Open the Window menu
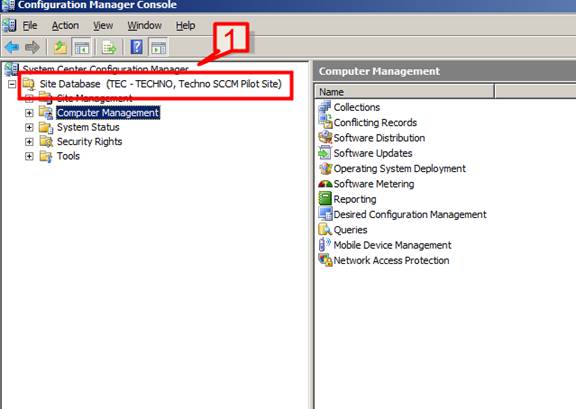The height and width of the screenshot is (409, 576). (x=144, y=25)
